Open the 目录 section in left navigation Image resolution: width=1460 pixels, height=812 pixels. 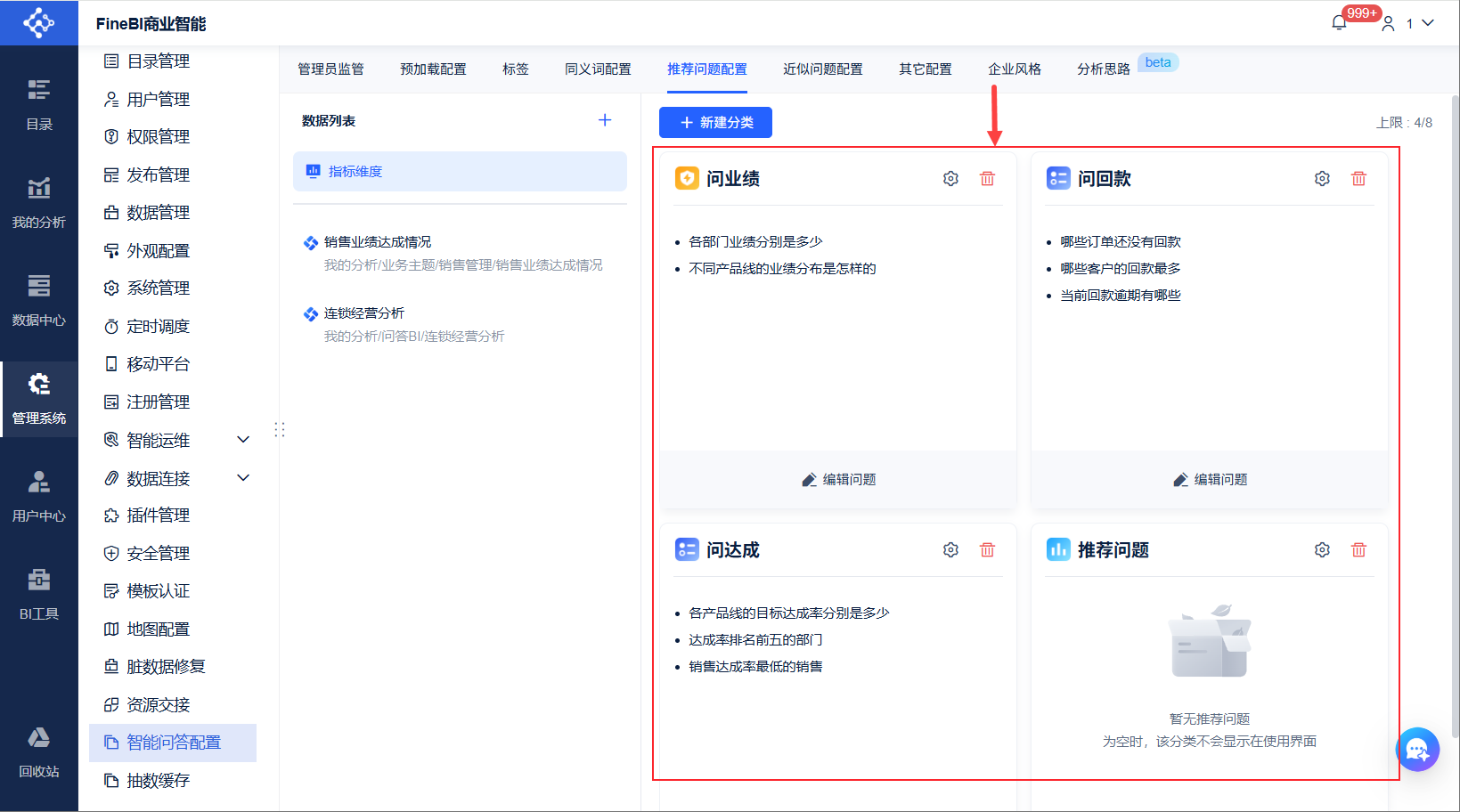click(x=39, y=105)
